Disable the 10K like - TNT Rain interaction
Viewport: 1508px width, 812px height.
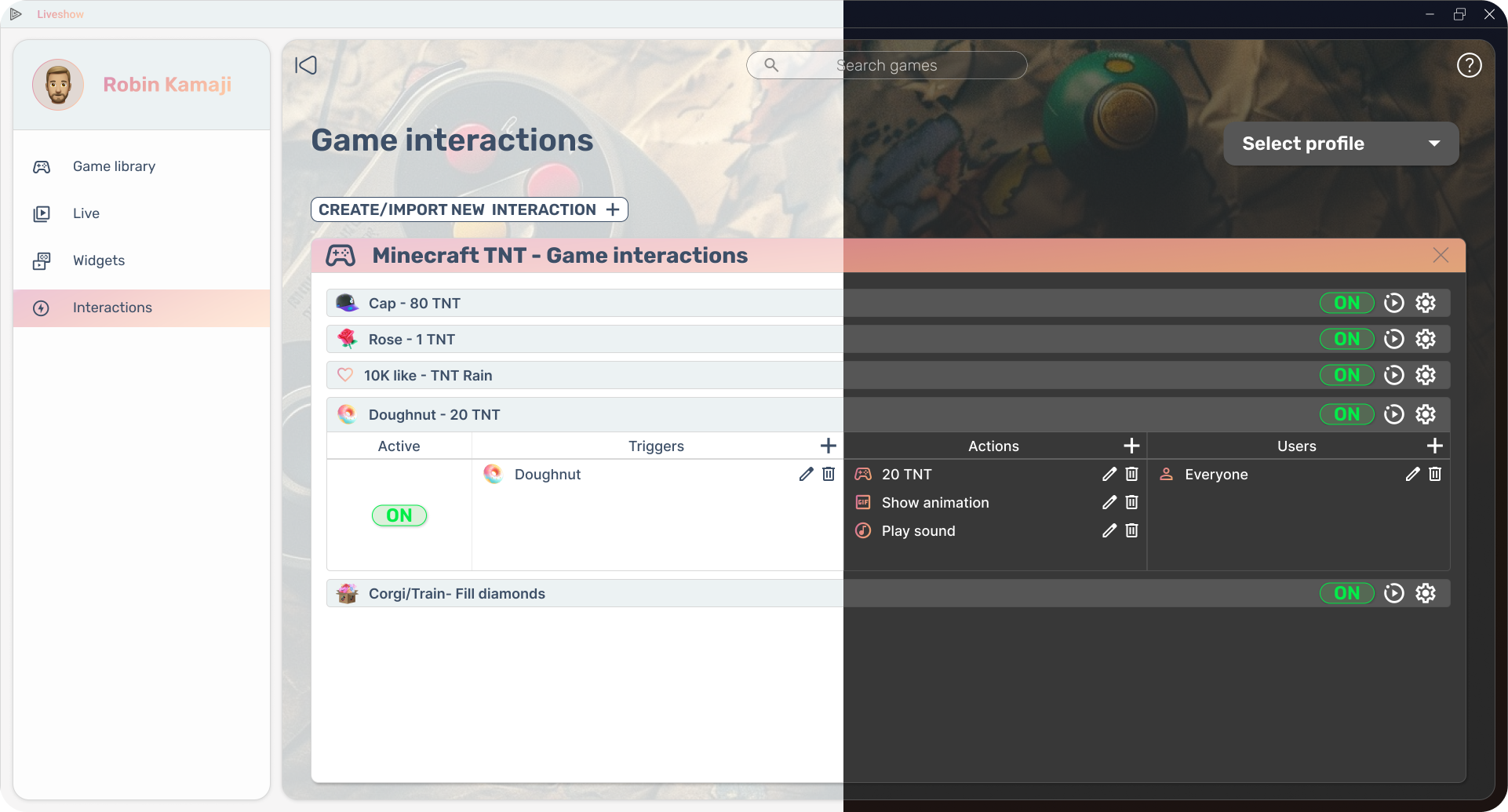(1346, 375)
